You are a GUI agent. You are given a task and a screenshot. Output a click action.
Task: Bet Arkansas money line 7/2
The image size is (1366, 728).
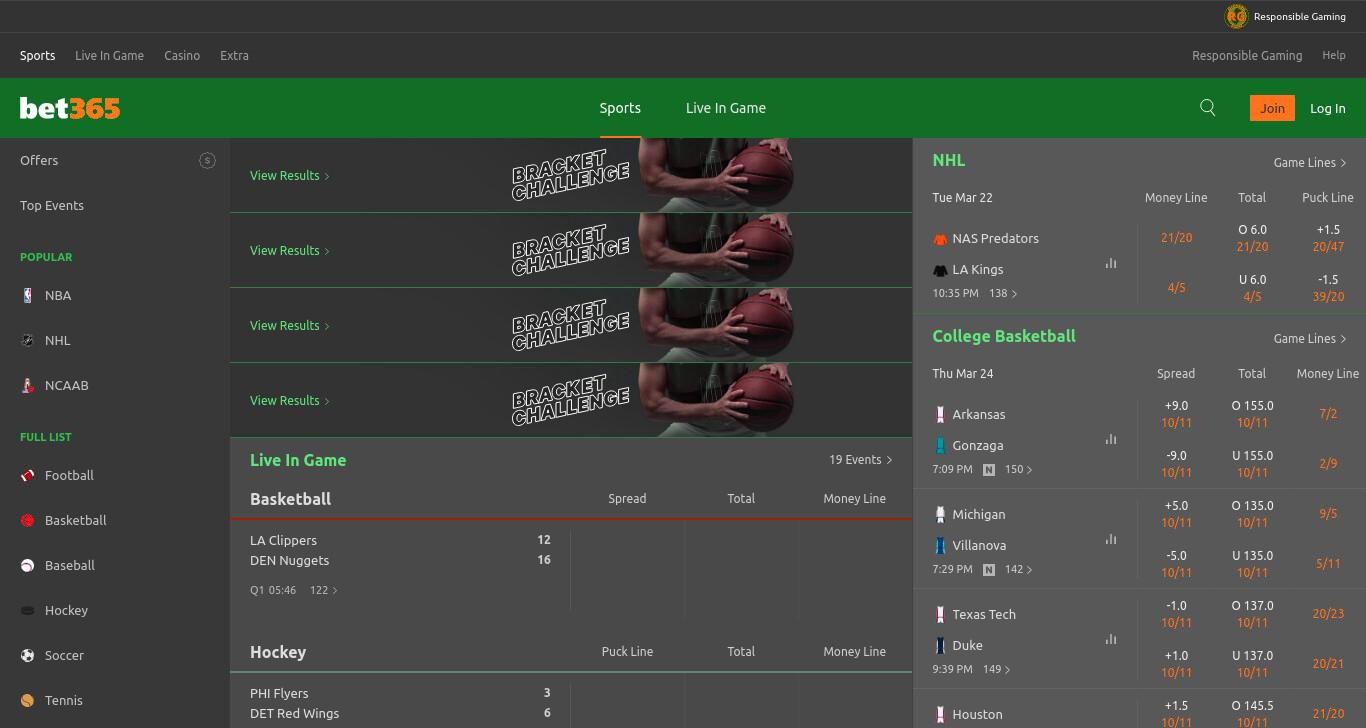[1328, 414]
